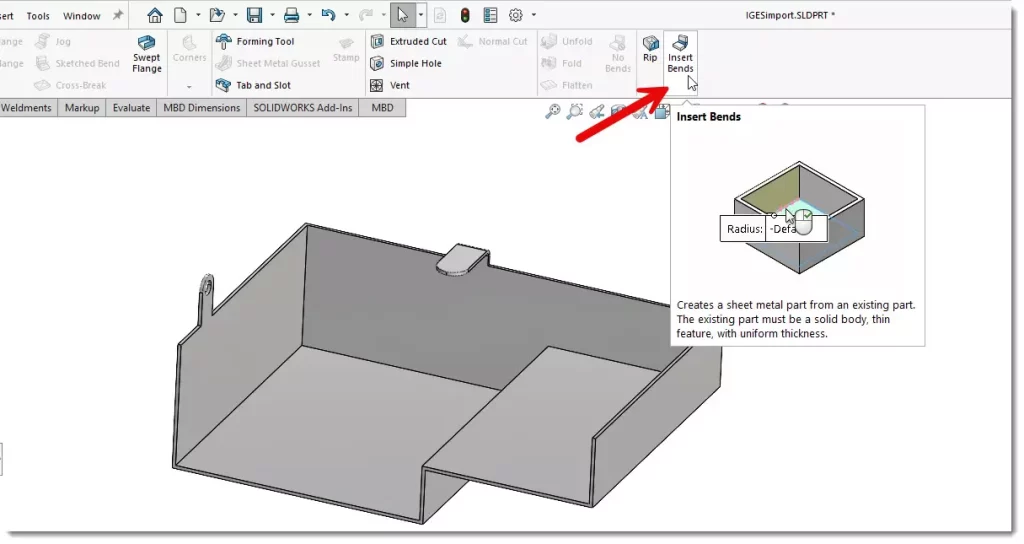This screenshot has width=1024, height=544.
Task: Switch to the Weldments tab
Action: point(27,108)
